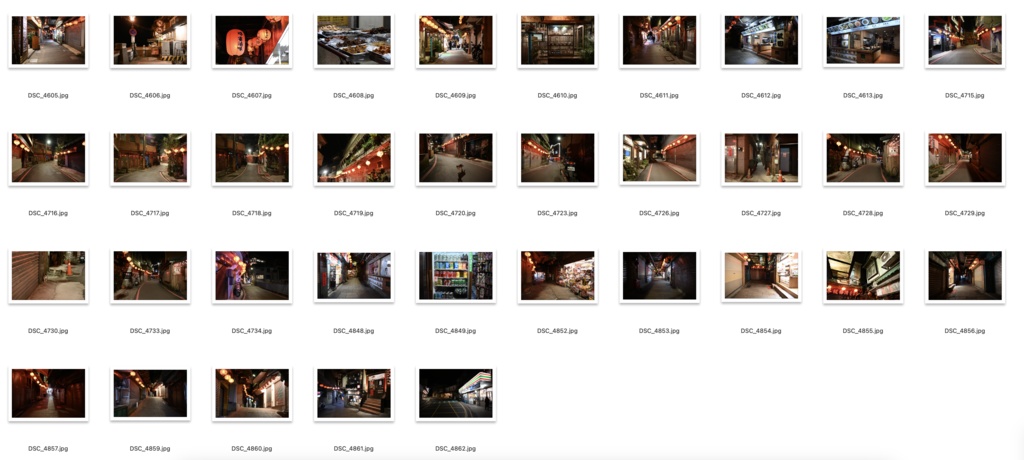This screenshot has height=460, width=1024.
Task: Select the DSC_4728.jpg thumbnail
Action: [863, 158]
